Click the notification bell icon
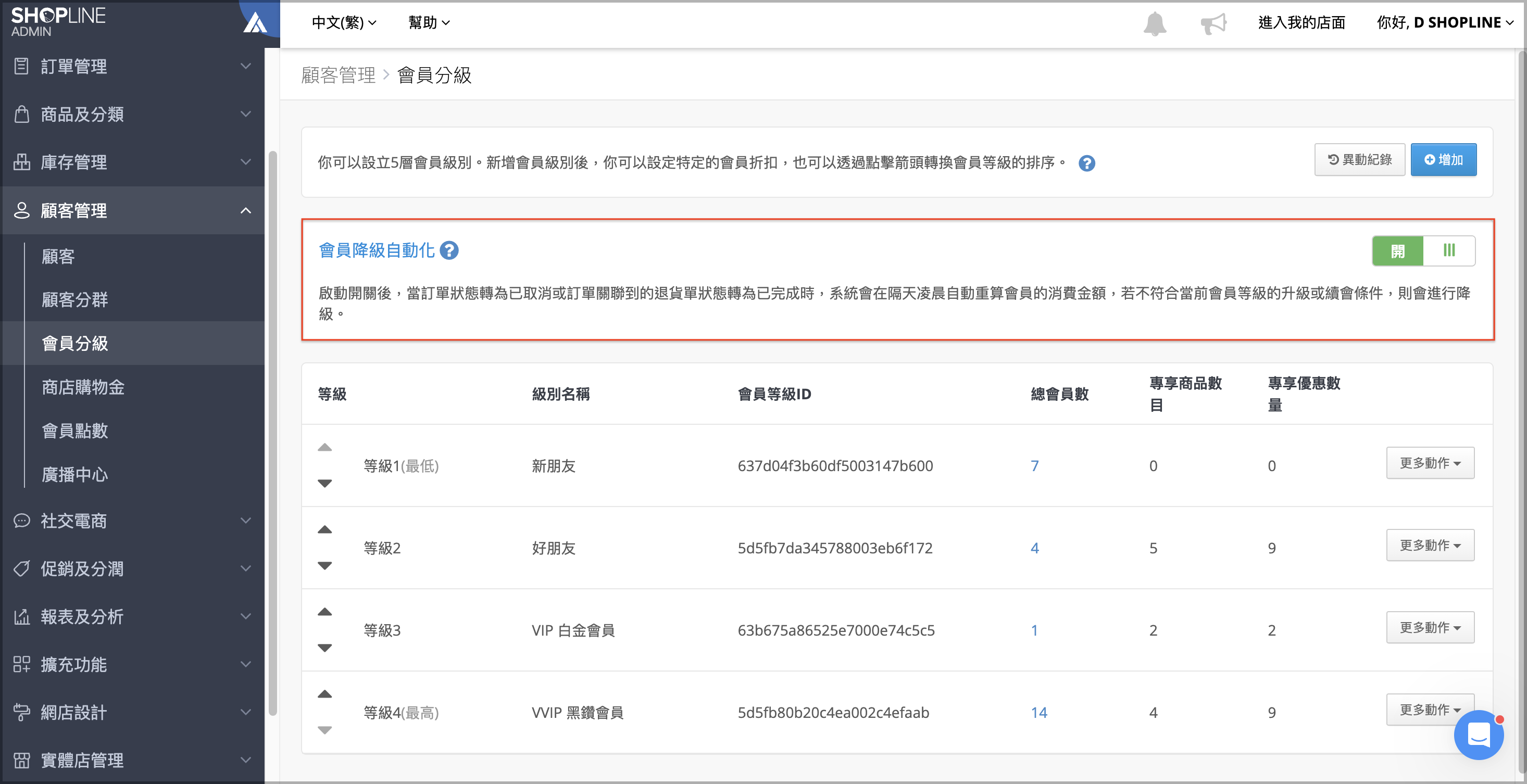Image resolution: width=1527 pixels, height=784 pixels. [x=1154, y=24]
